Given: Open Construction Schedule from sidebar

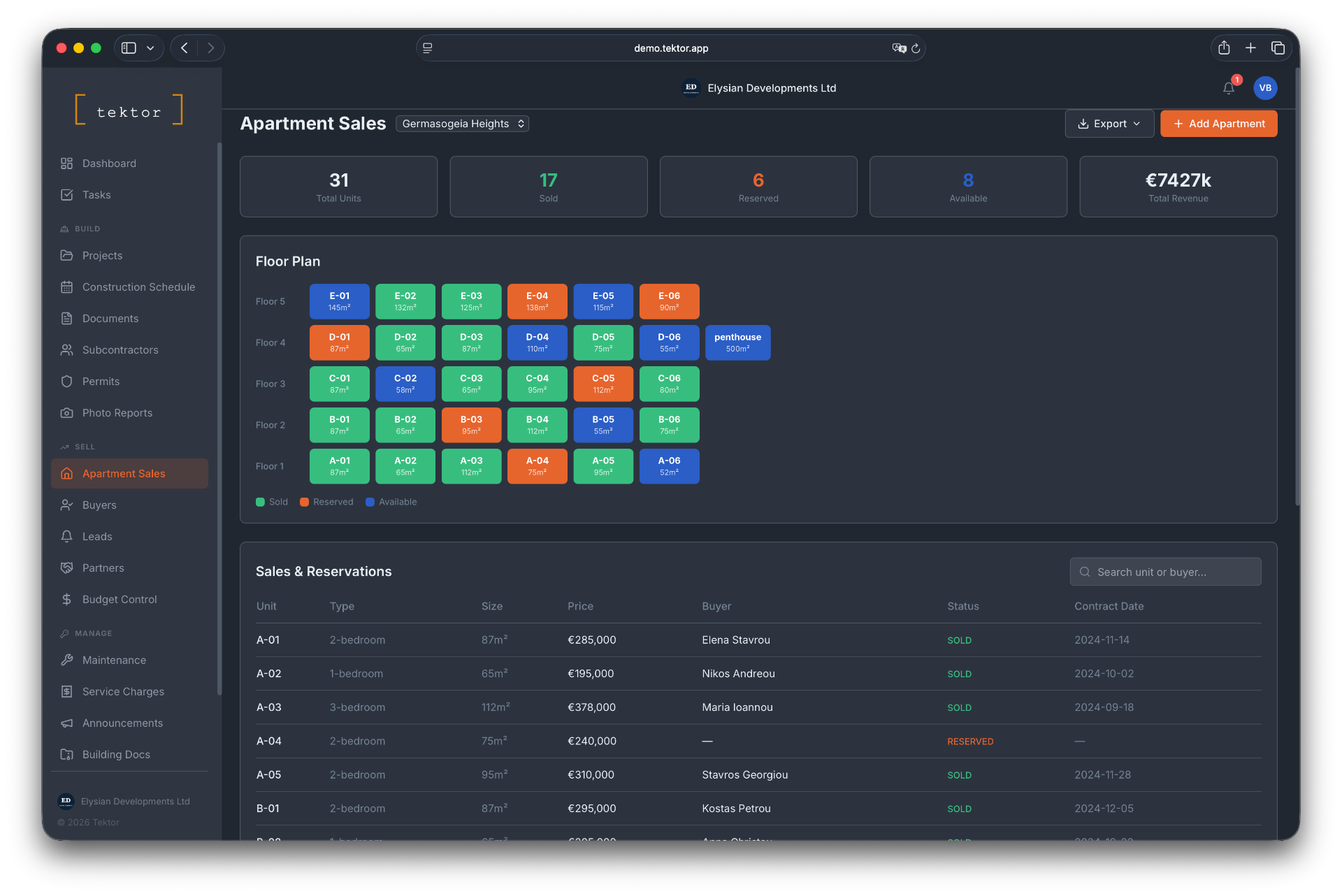Looking at the screenshot, I should [138, 287].
